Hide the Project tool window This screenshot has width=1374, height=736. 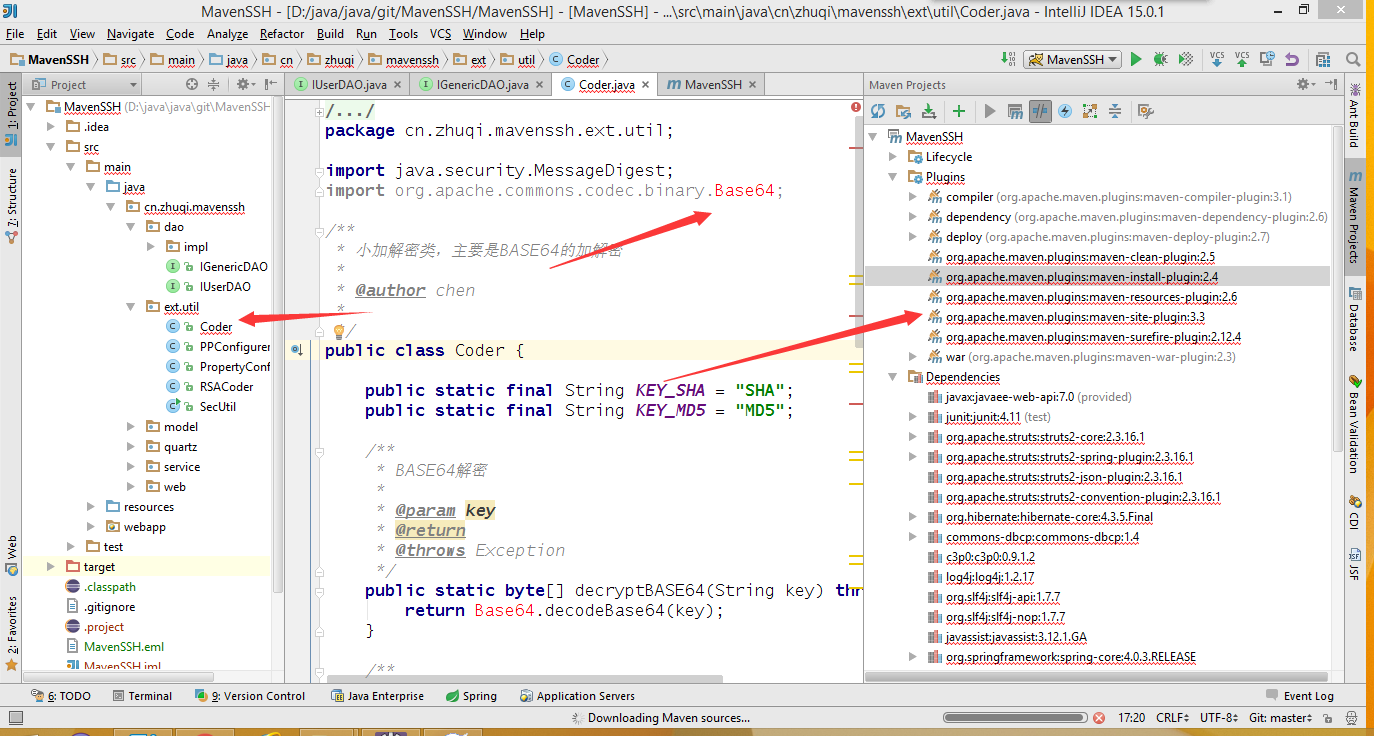(271, 85)
